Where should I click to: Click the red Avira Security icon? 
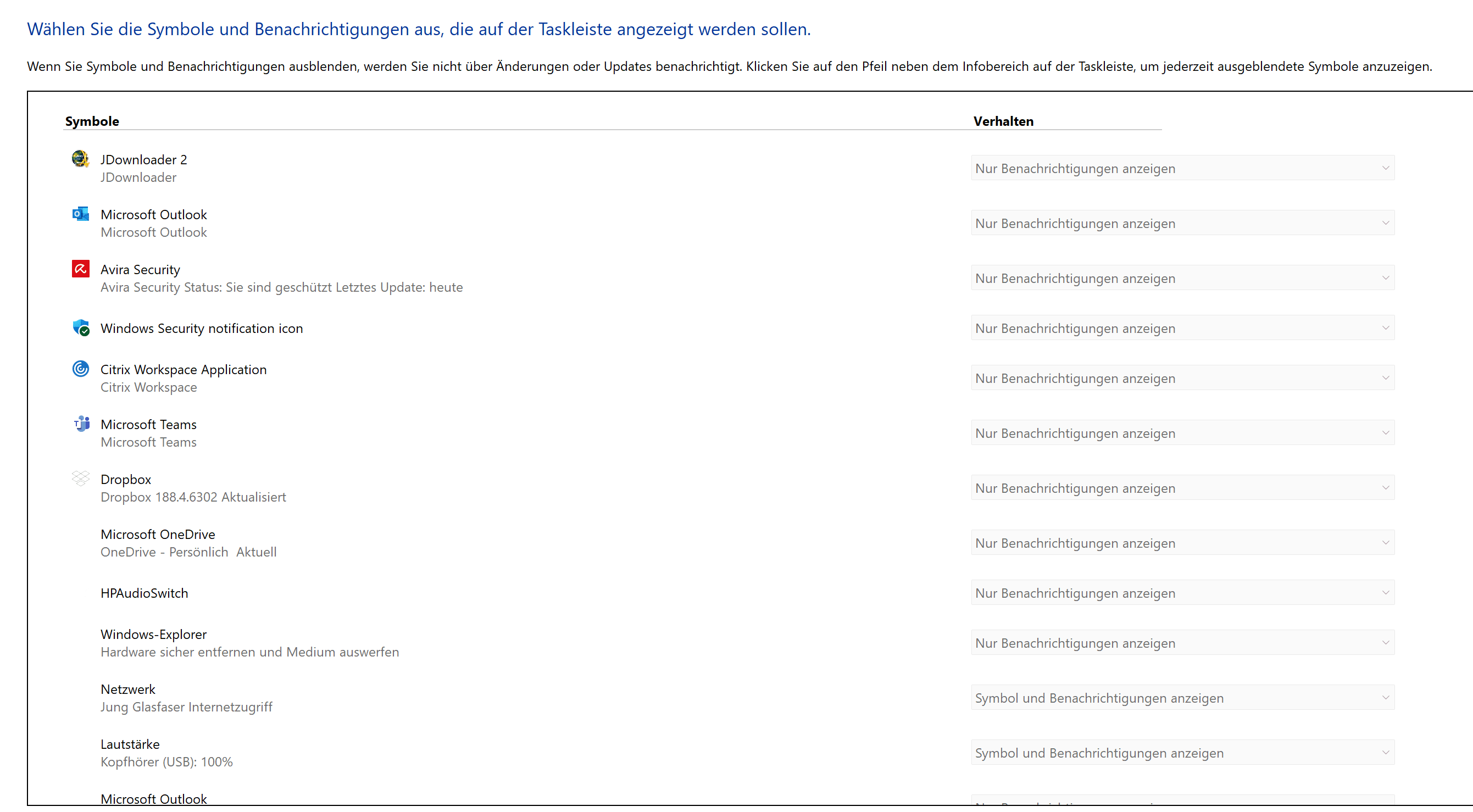tap(81, 268)
